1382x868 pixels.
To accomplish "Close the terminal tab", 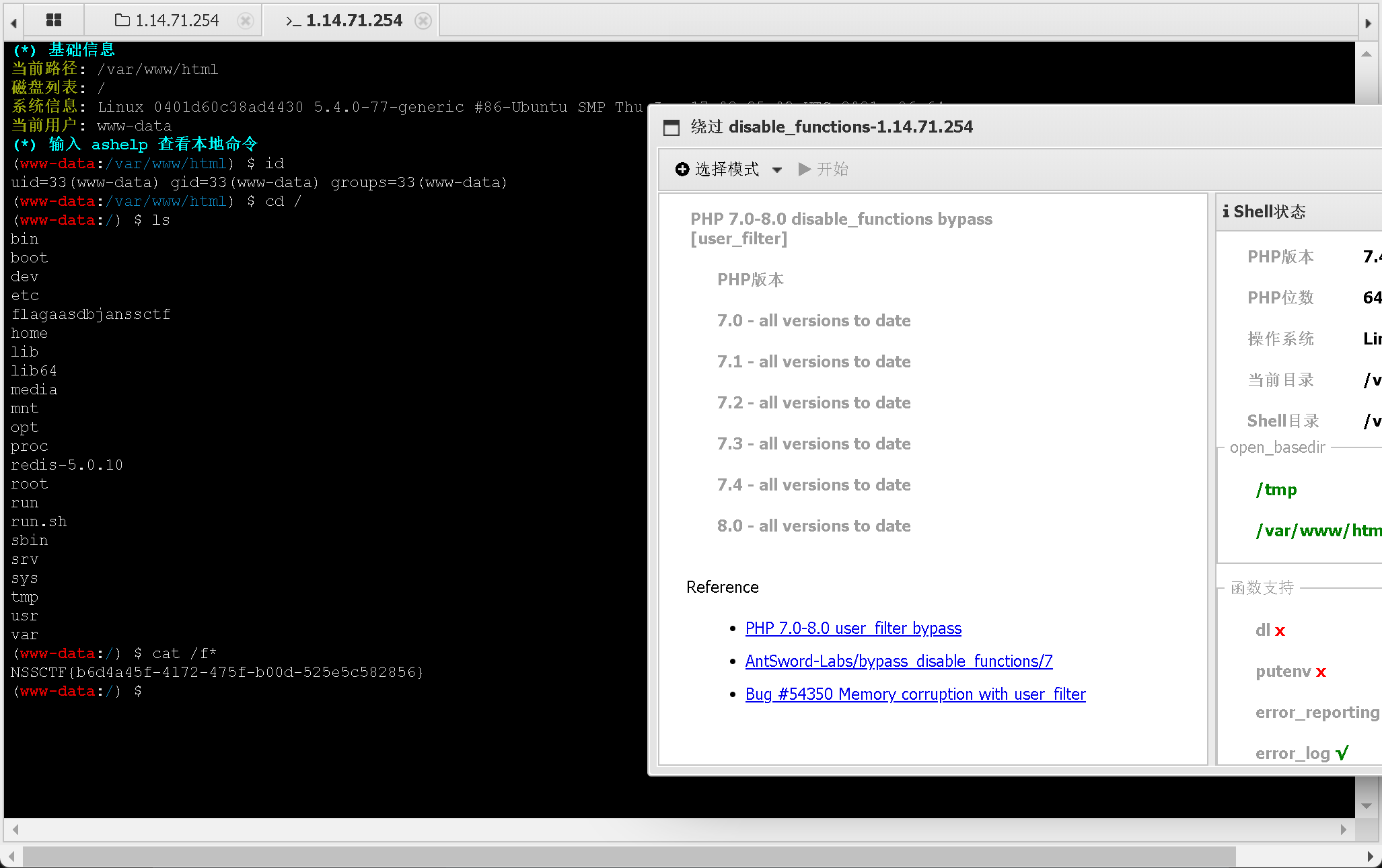I will click(x=423, y=21).
